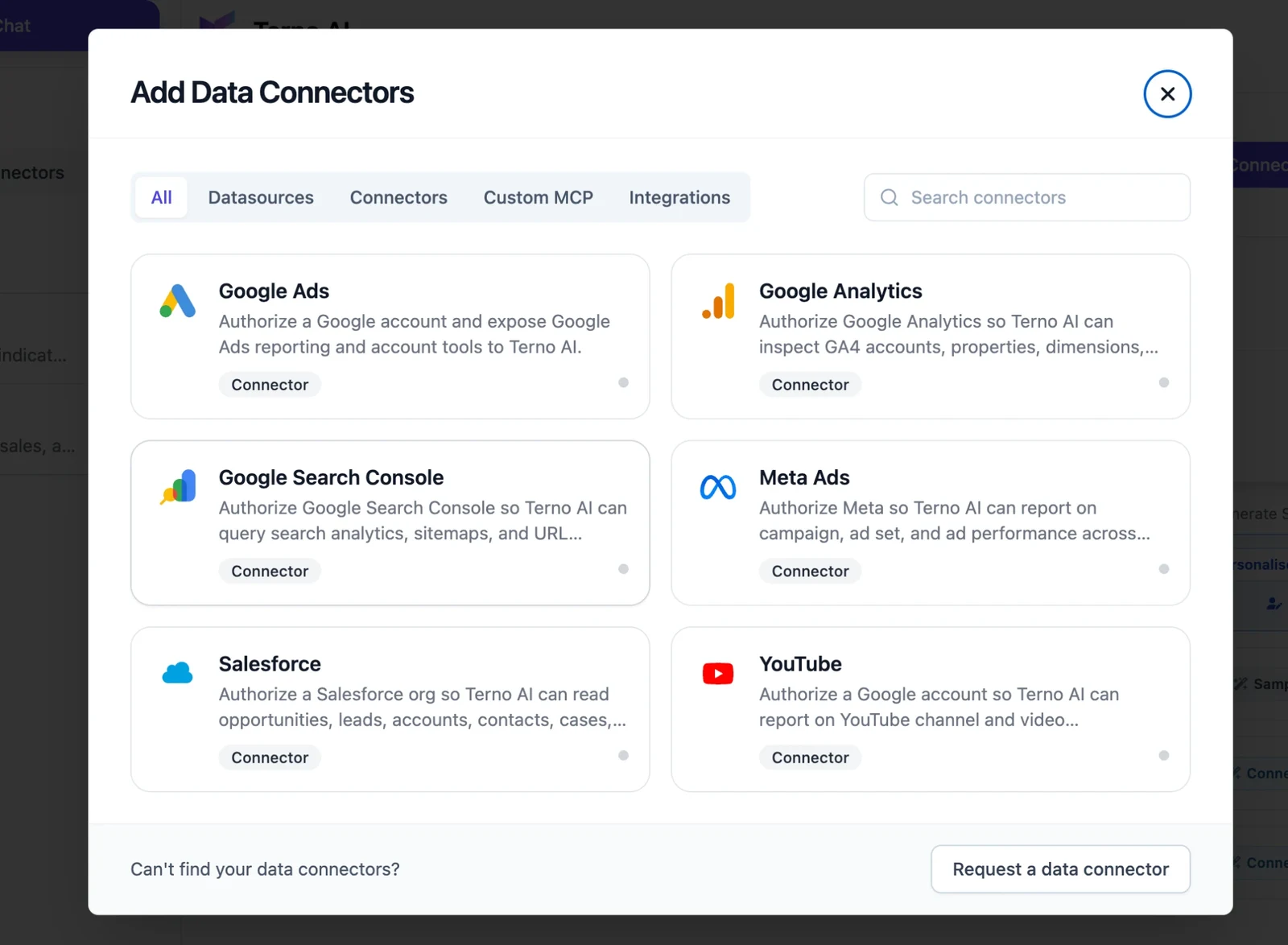The height and width of the screenshot is (945, 1288).
Task: Click the Google Analytics bar-chart icon
Action: (x=718, y=301)
